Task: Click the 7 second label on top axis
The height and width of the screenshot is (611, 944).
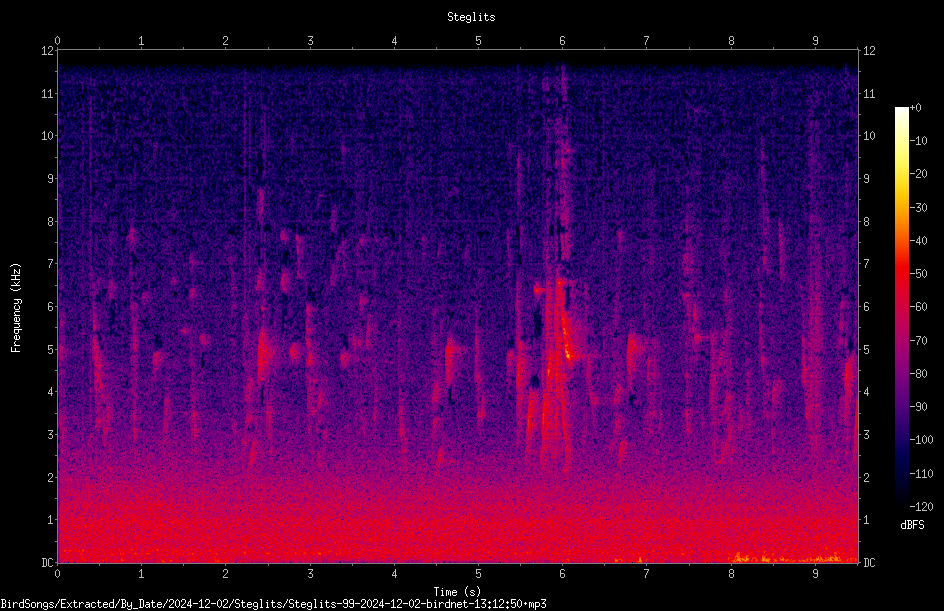Action: pos(646,41)
